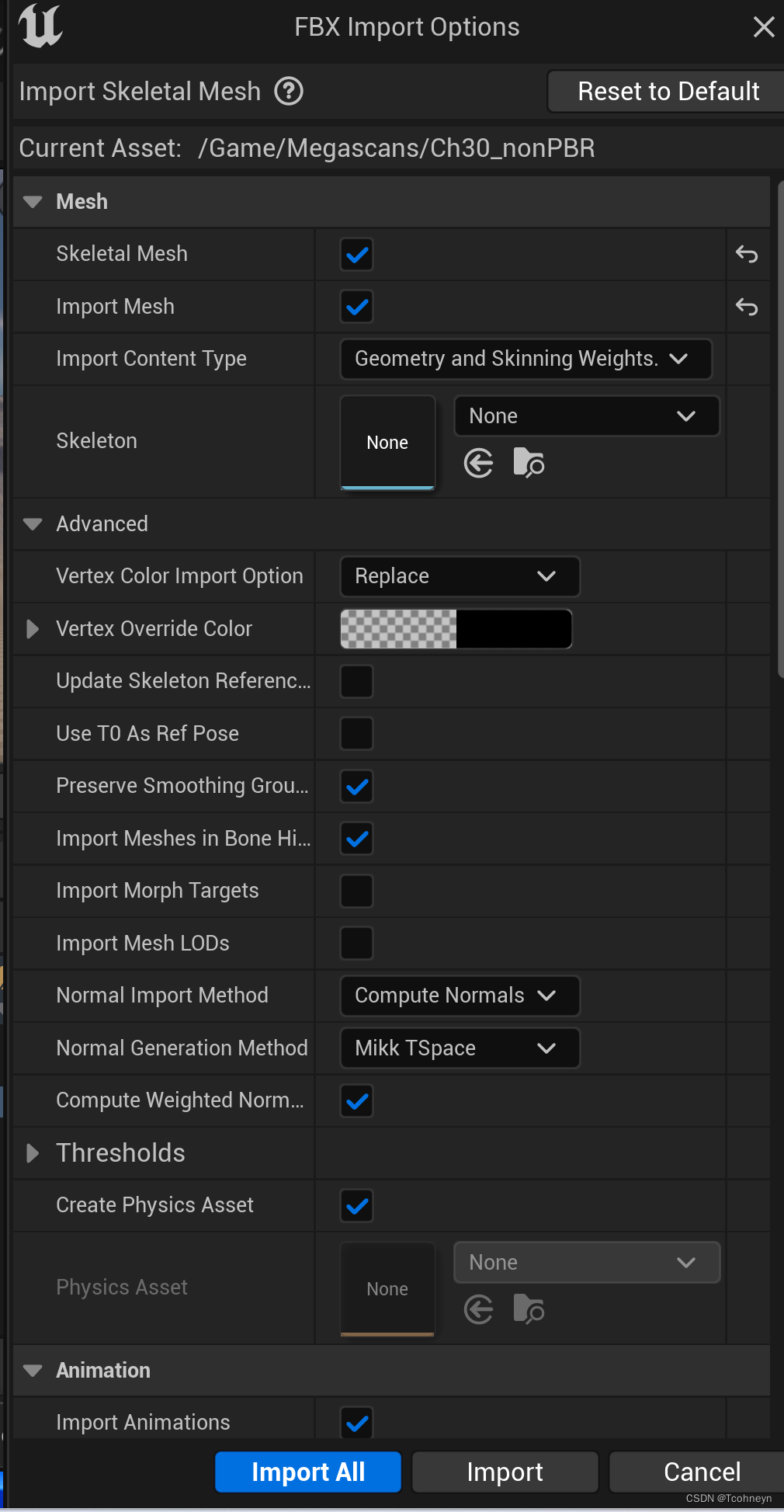The image size is (784, 1512).
Task: Enable Import Morph Targets checkbox
Action: [357, 891]
